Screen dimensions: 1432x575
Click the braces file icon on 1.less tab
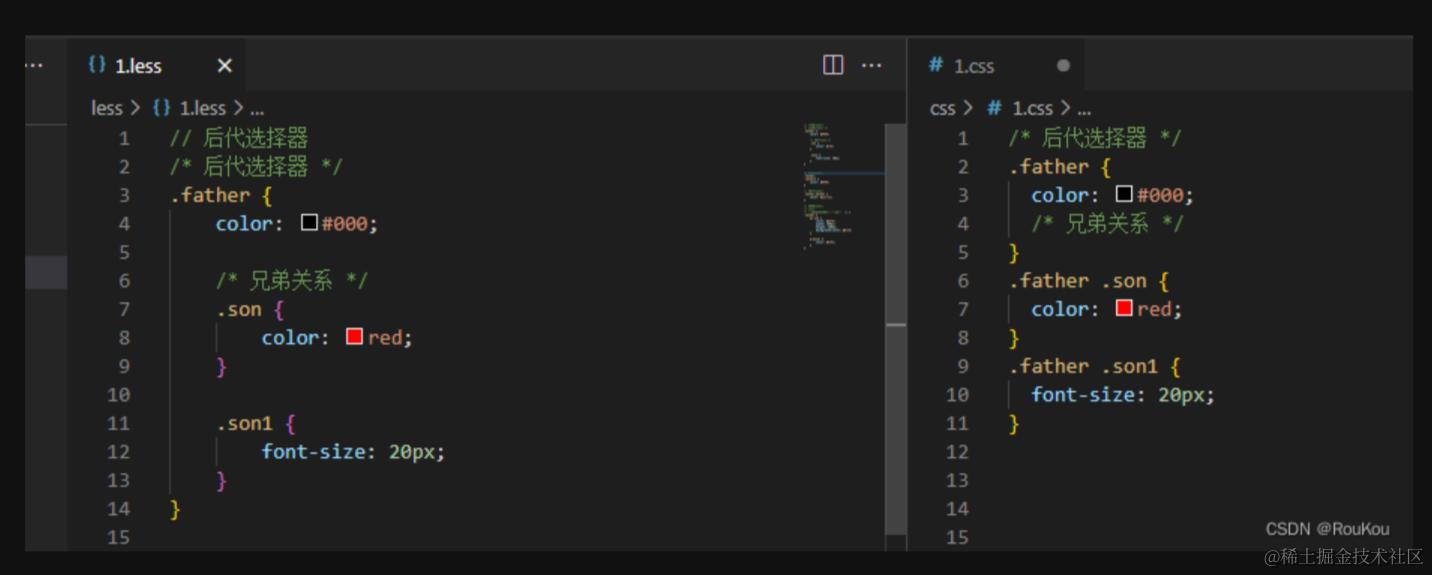(x=97, y=65)
